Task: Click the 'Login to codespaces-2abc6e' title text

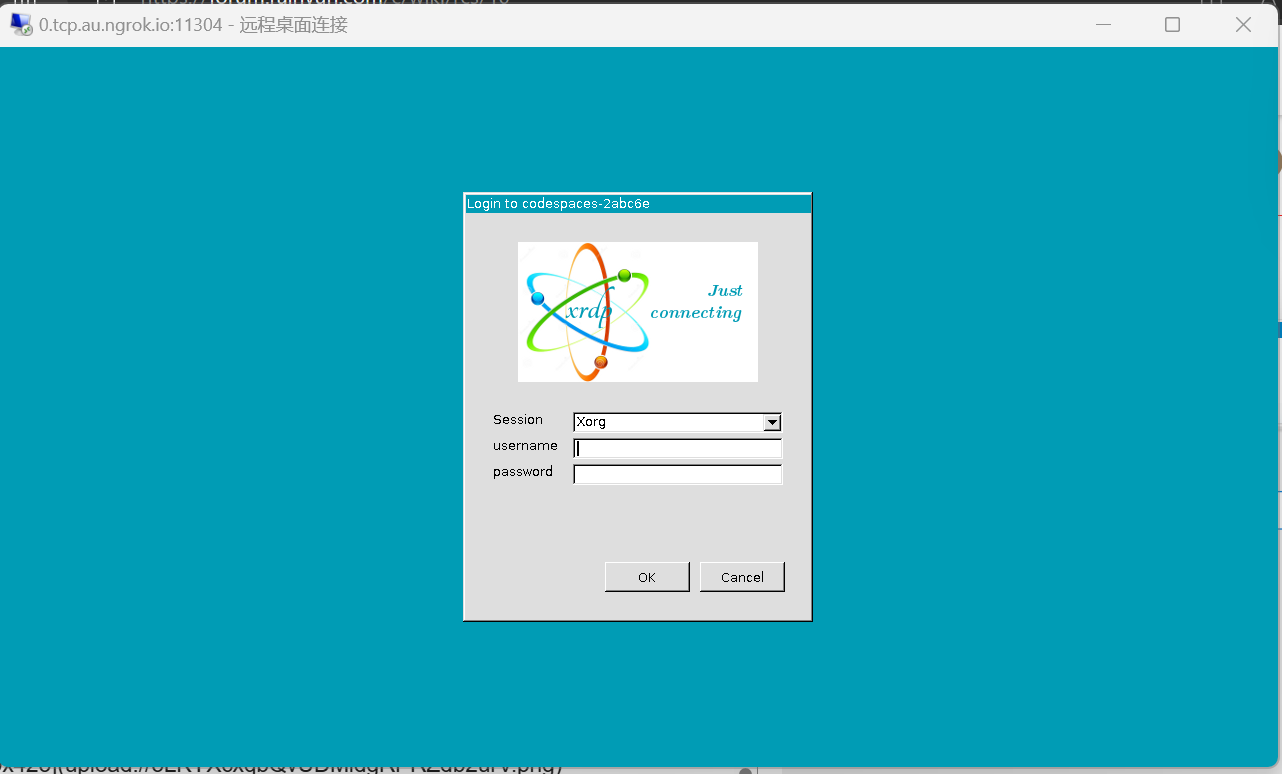Action: tap(558, 204)
